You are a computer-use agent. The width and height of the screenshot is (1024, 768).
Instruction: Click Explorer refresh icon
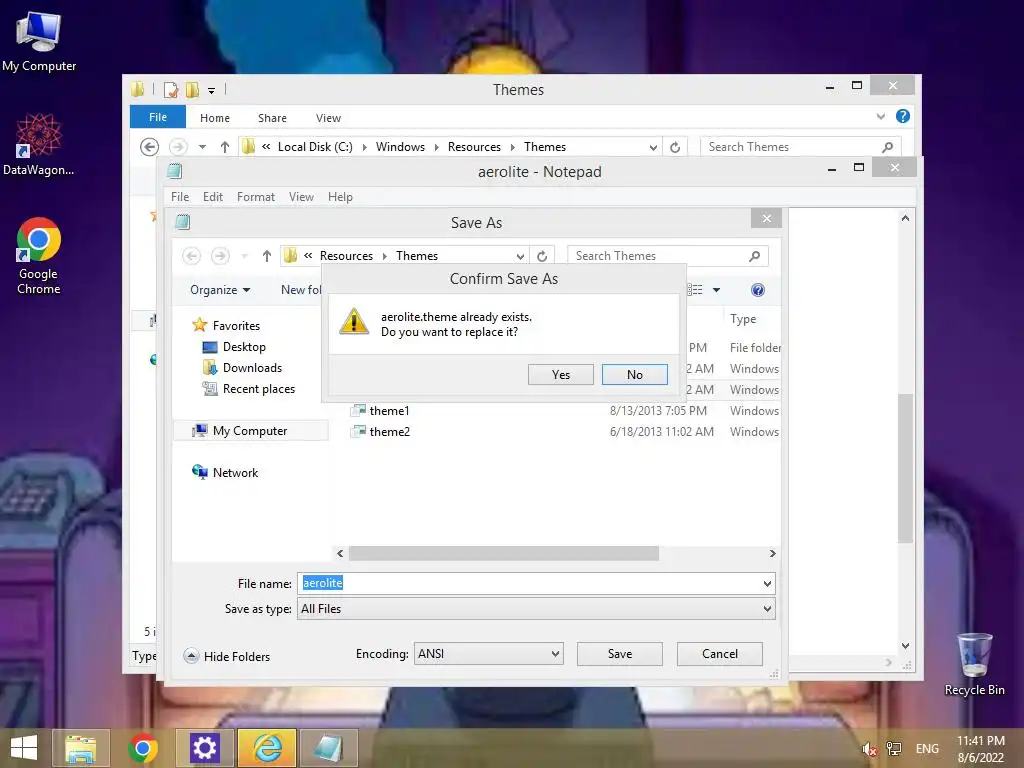675,147
